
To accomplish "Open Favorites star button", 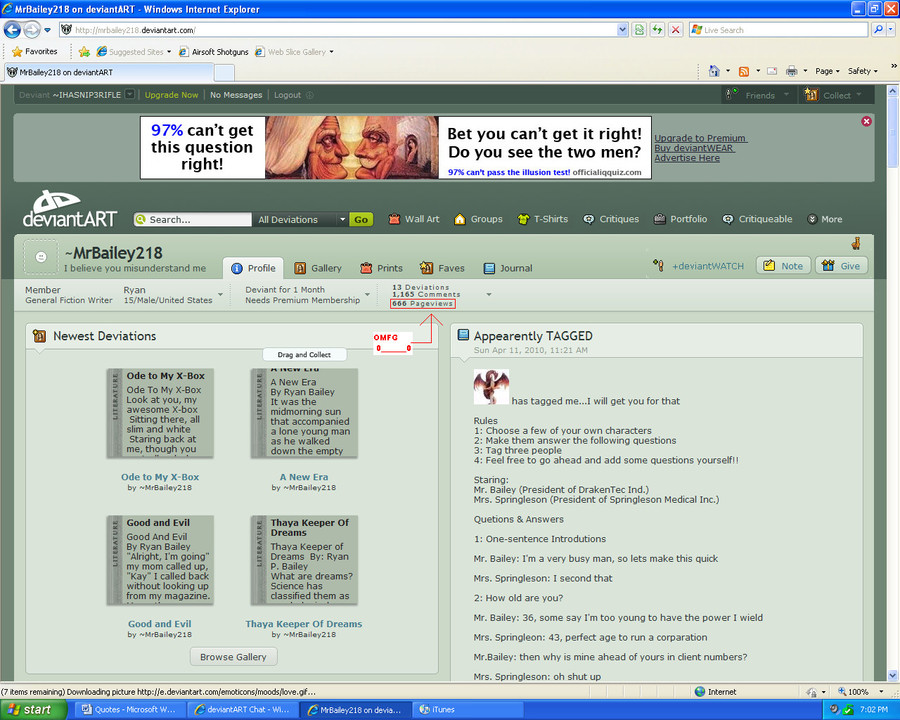I will point(34,52).
